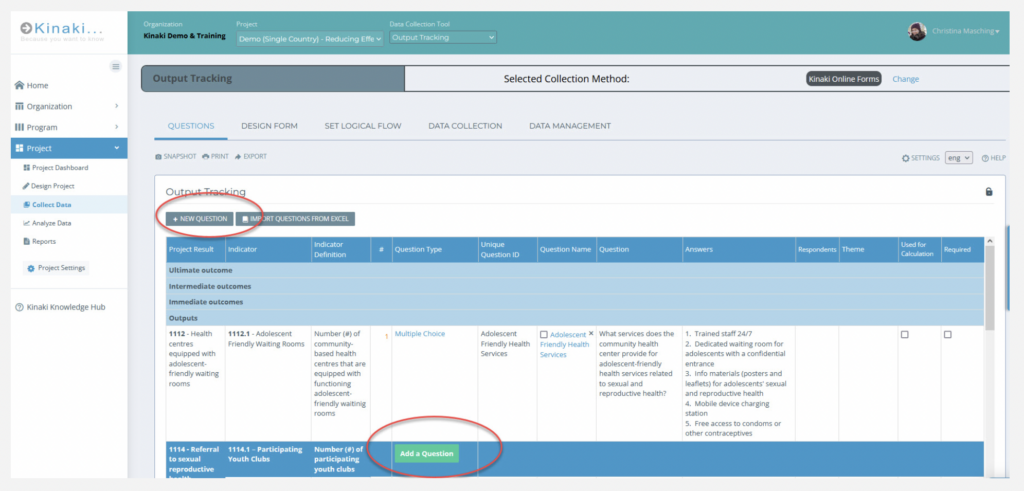Toggle the Required checkbox
Viewport: 1024px width, 491px height.
tap(948, 334)
